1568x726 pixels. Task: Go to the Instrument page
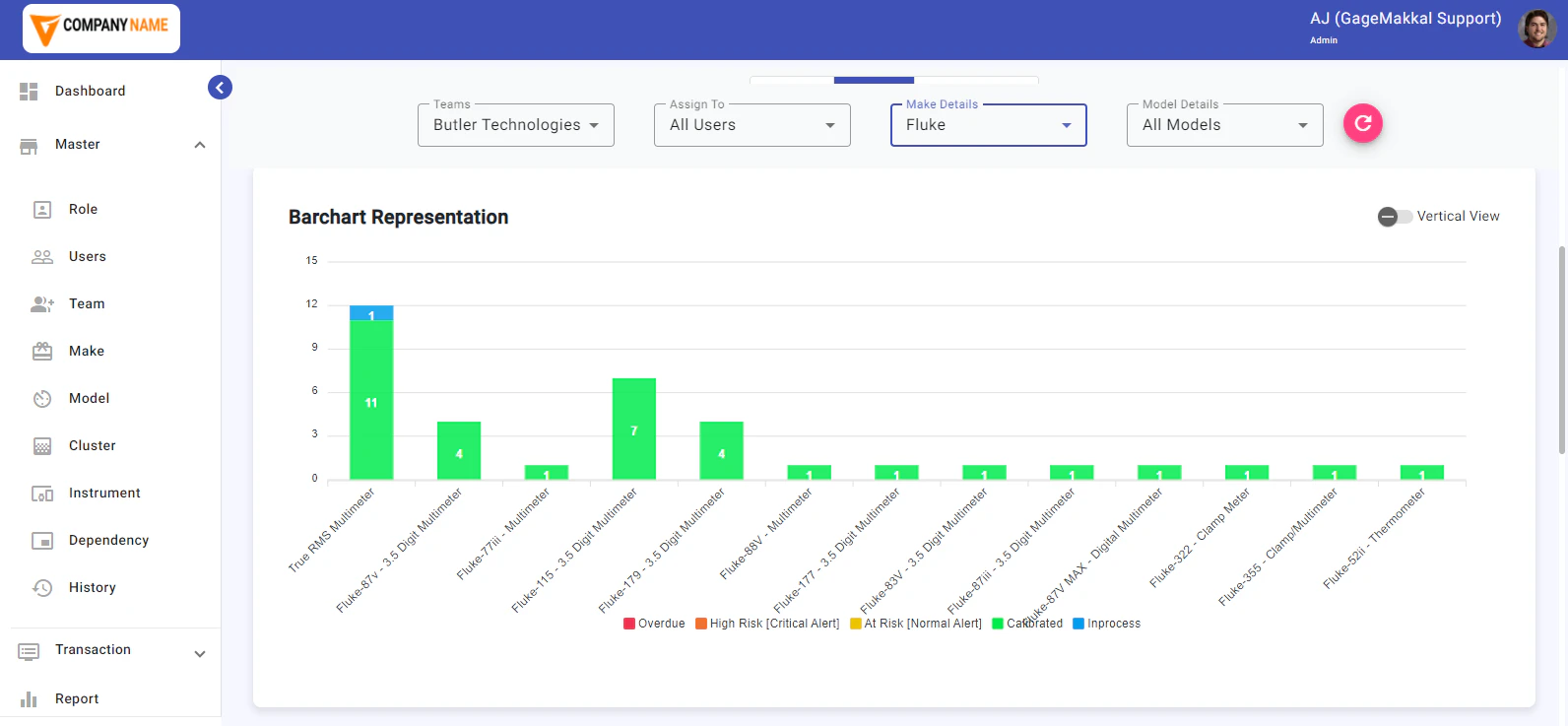coord(104,494)
